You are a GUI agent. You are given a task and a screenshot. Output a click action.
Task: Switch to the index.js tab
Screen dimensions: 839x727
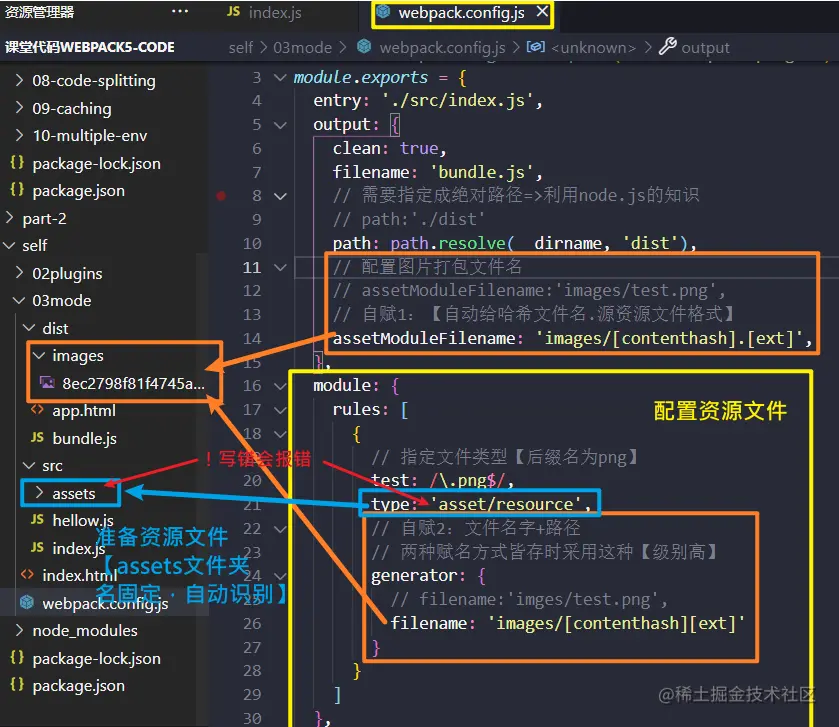[265, 13]
